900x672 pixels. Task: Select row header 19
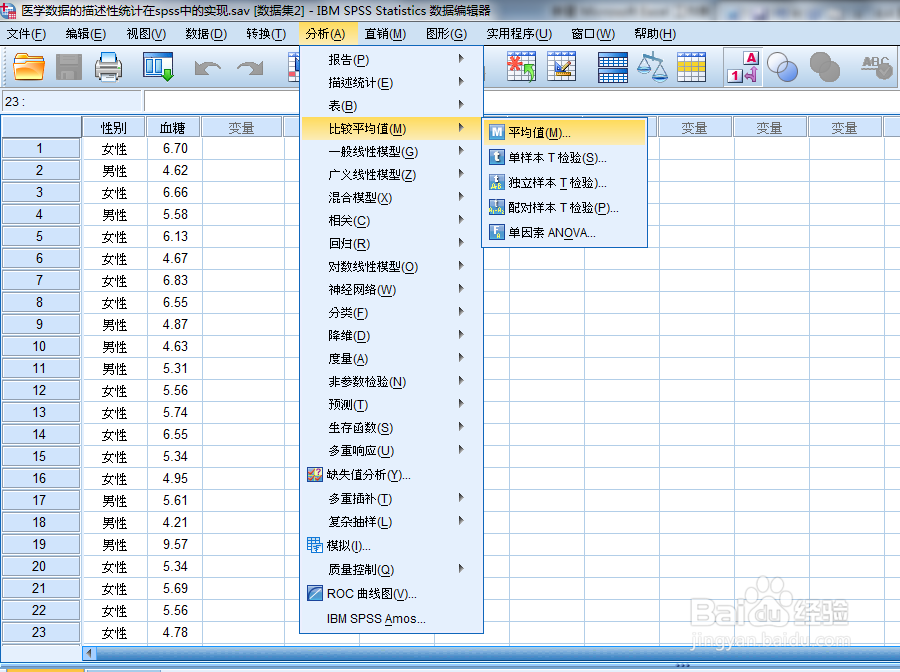pos(40,544)
